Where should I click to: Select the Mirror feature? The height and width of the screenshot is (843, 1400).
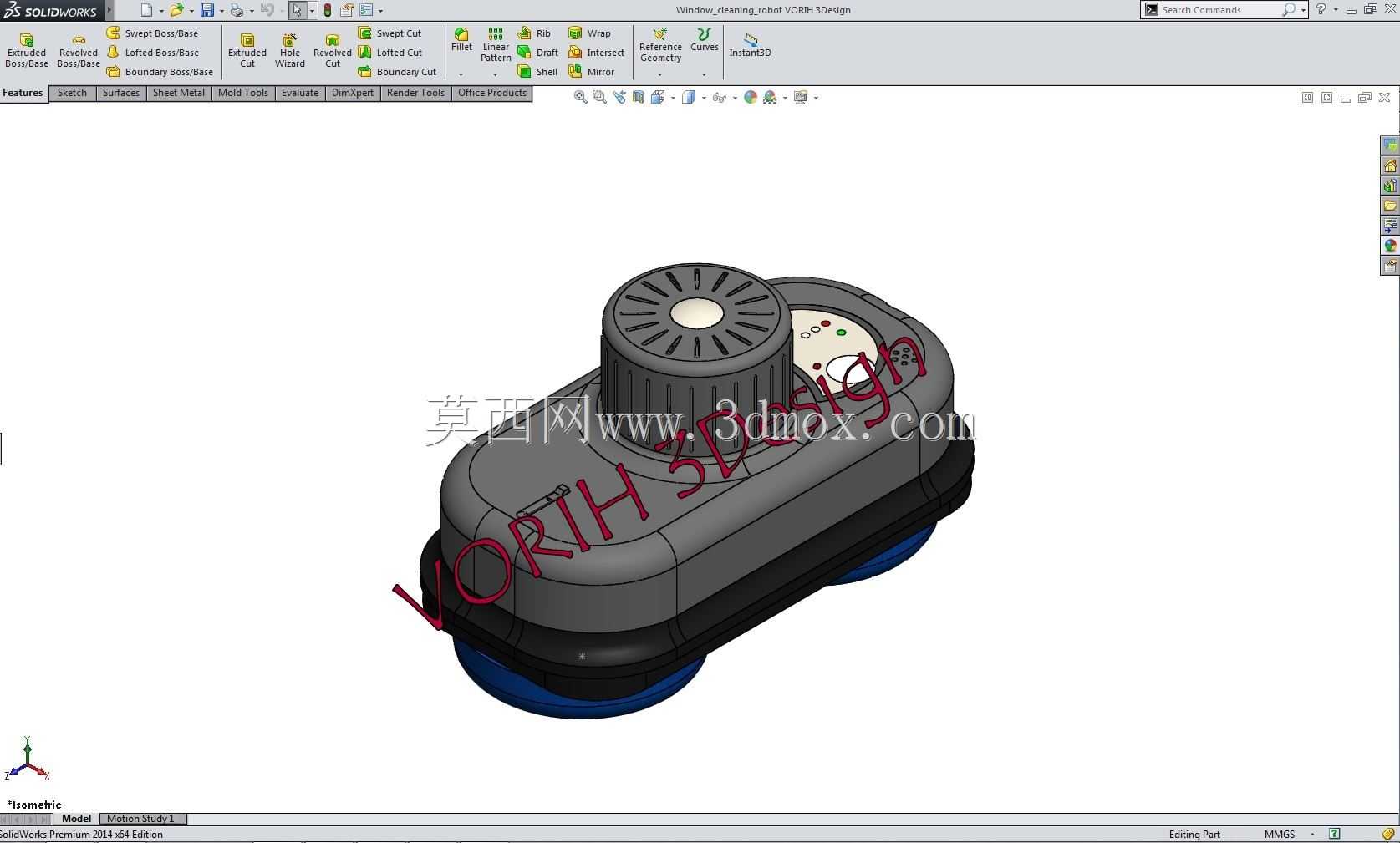[x=591, y=72]
